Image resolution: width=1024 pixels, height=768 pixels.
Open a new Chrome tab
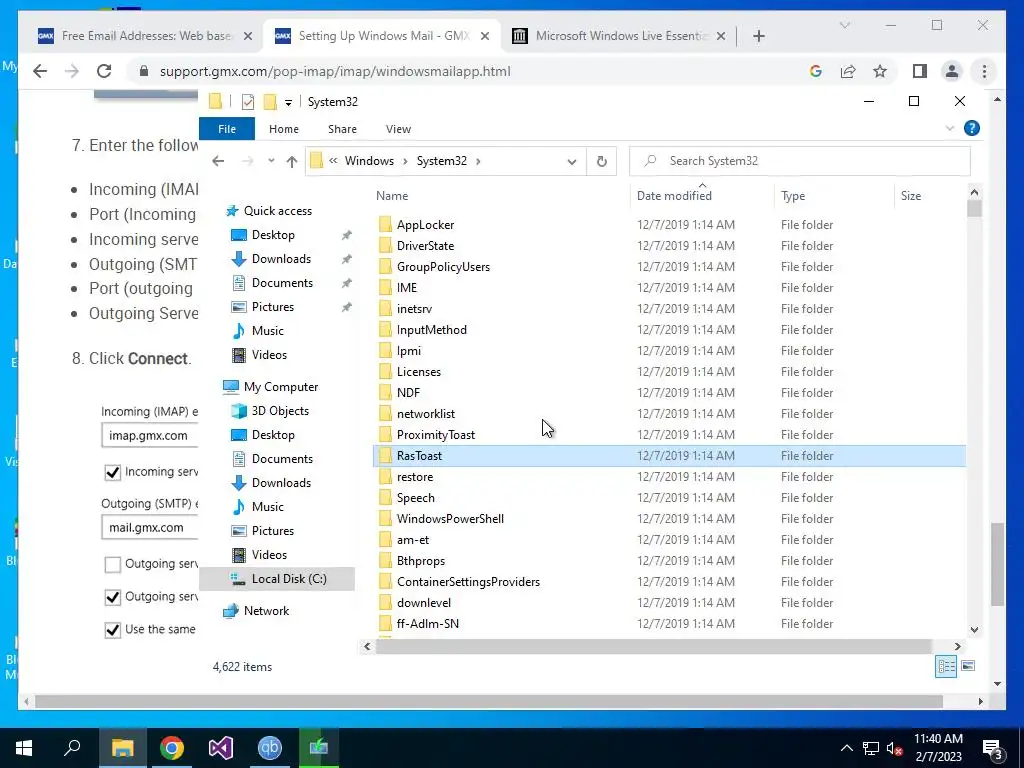click(758, 36)
